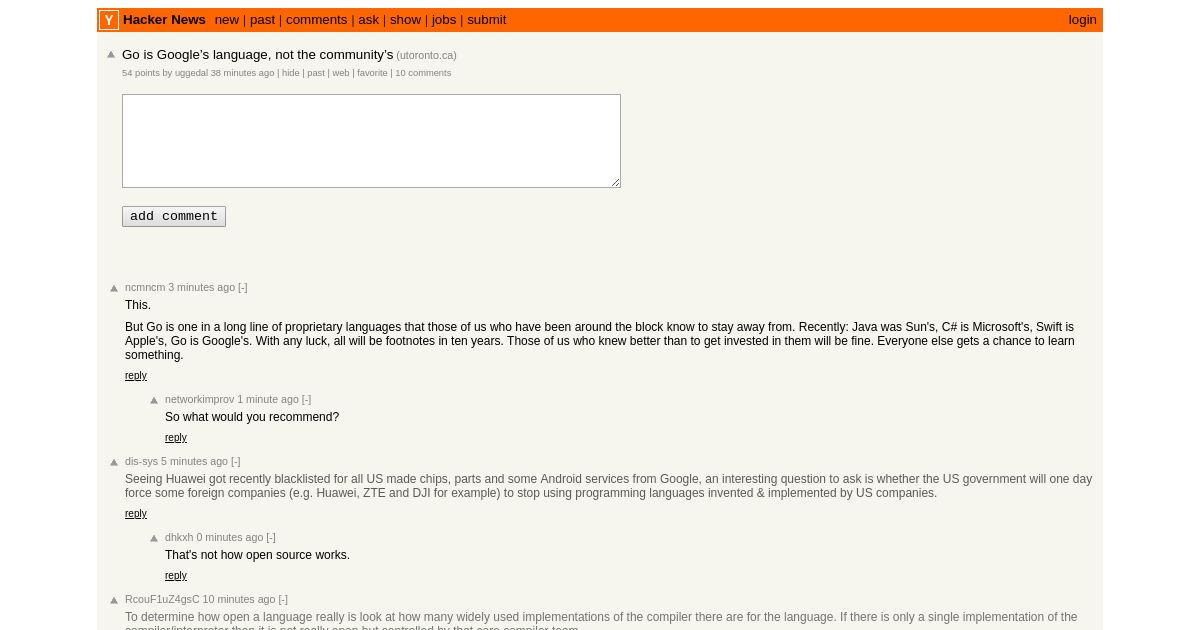Click the Y Combinator logo icon
This screenshot has width=1200, height=630.
point(109,20)
